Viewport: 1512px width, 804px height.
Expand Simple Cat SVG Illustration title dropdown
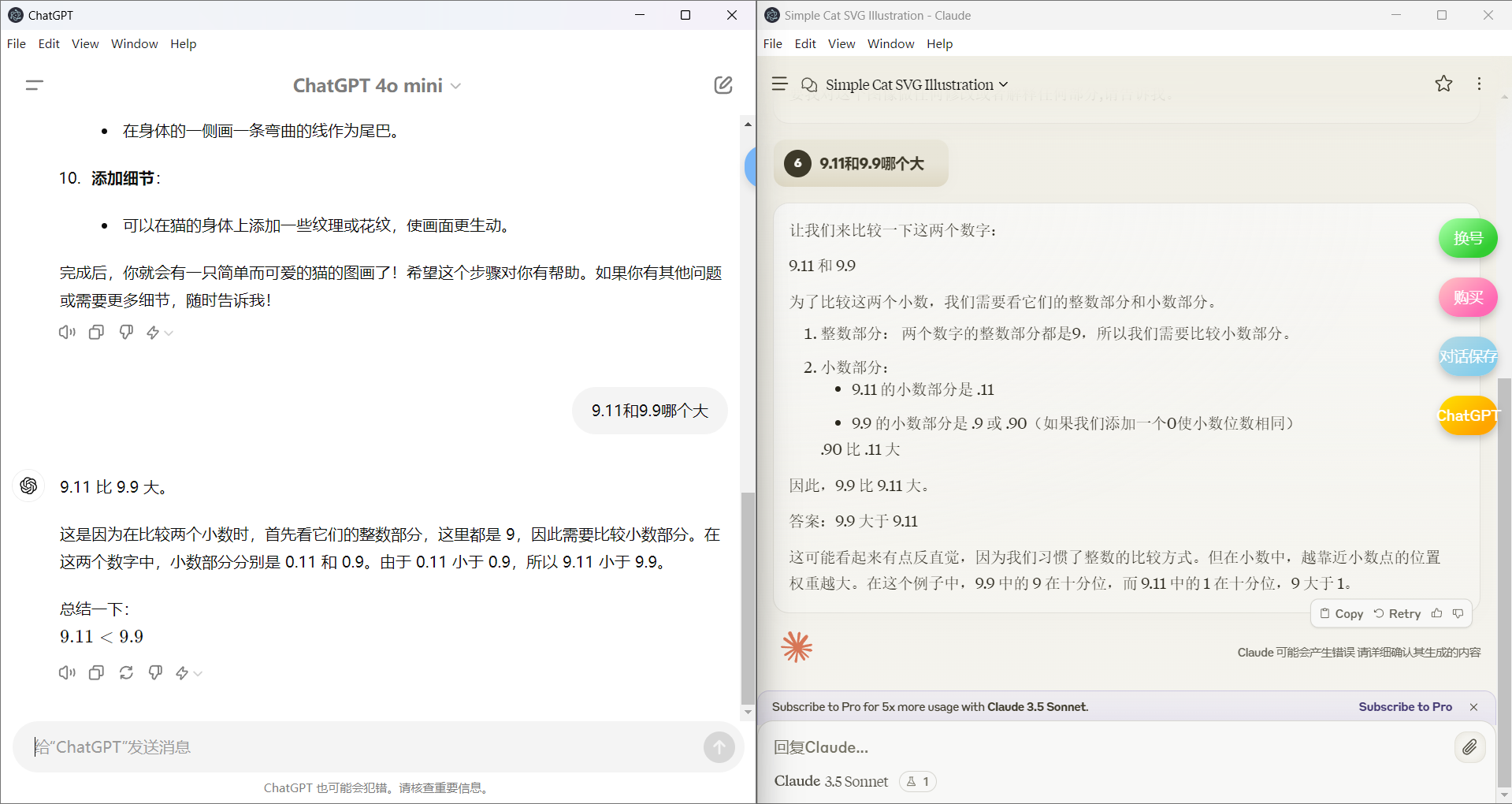pos(916,84)
